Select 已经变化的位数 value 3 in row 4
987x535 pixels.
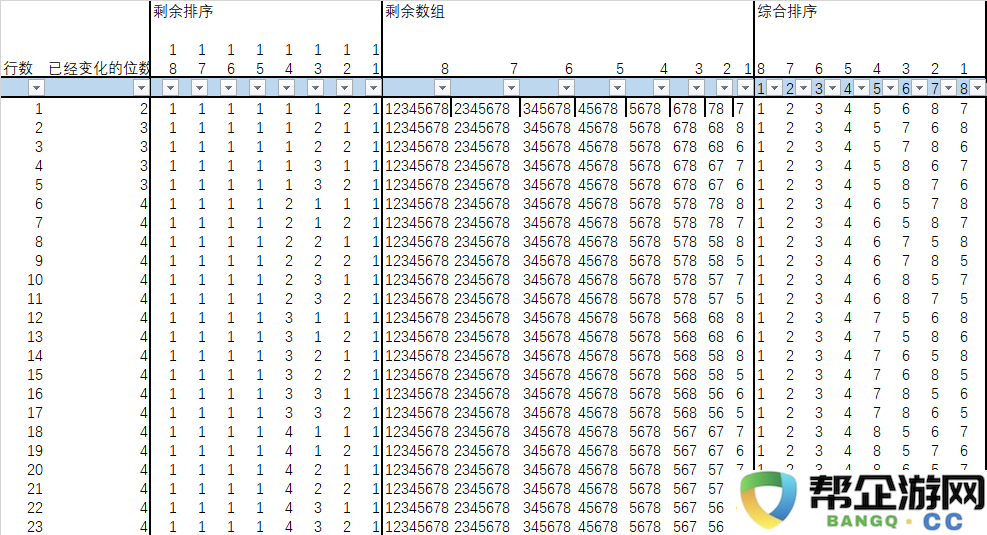(x=144, y=166)
